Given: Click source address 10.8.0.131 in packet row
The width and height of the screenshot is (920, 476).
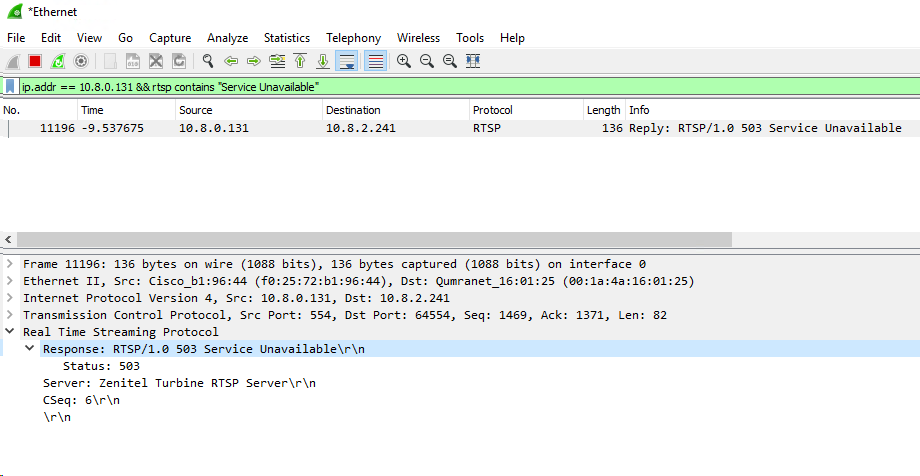Looking at the screenshot, I should pyautogui.click(x=214, y=128).
